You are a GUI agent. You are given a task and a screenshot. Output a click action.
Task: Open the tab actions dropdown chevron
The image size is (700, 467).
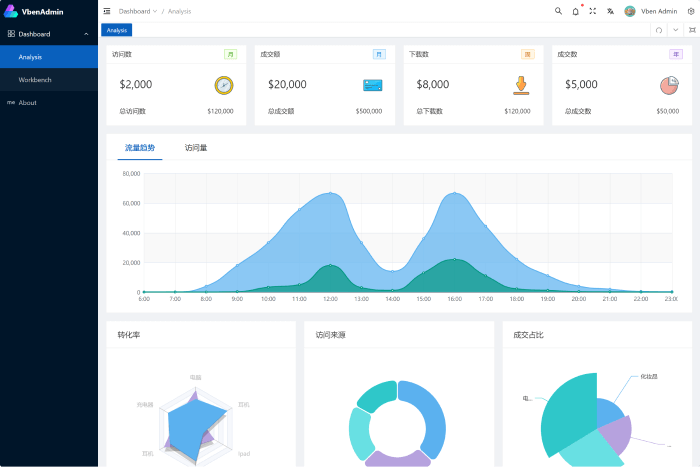(x=675, y=30)
